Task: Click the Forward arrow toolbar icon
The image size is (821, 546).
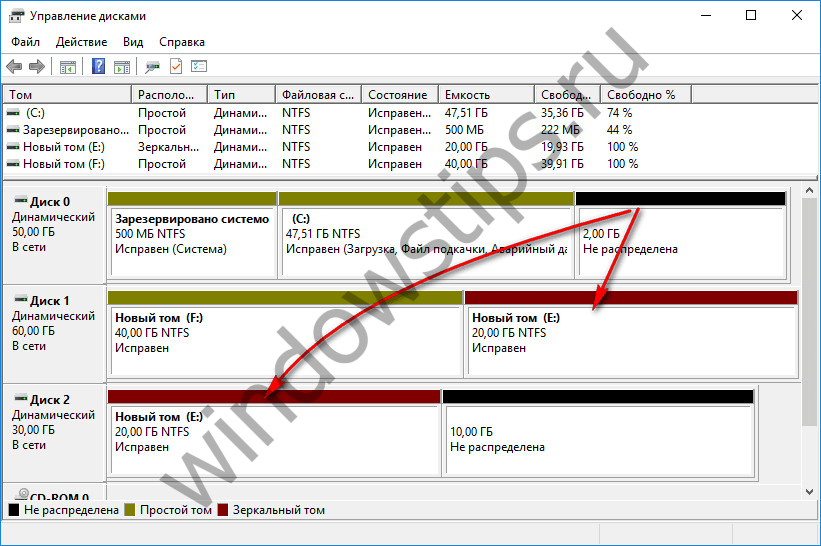Action: tap(37, 67)
